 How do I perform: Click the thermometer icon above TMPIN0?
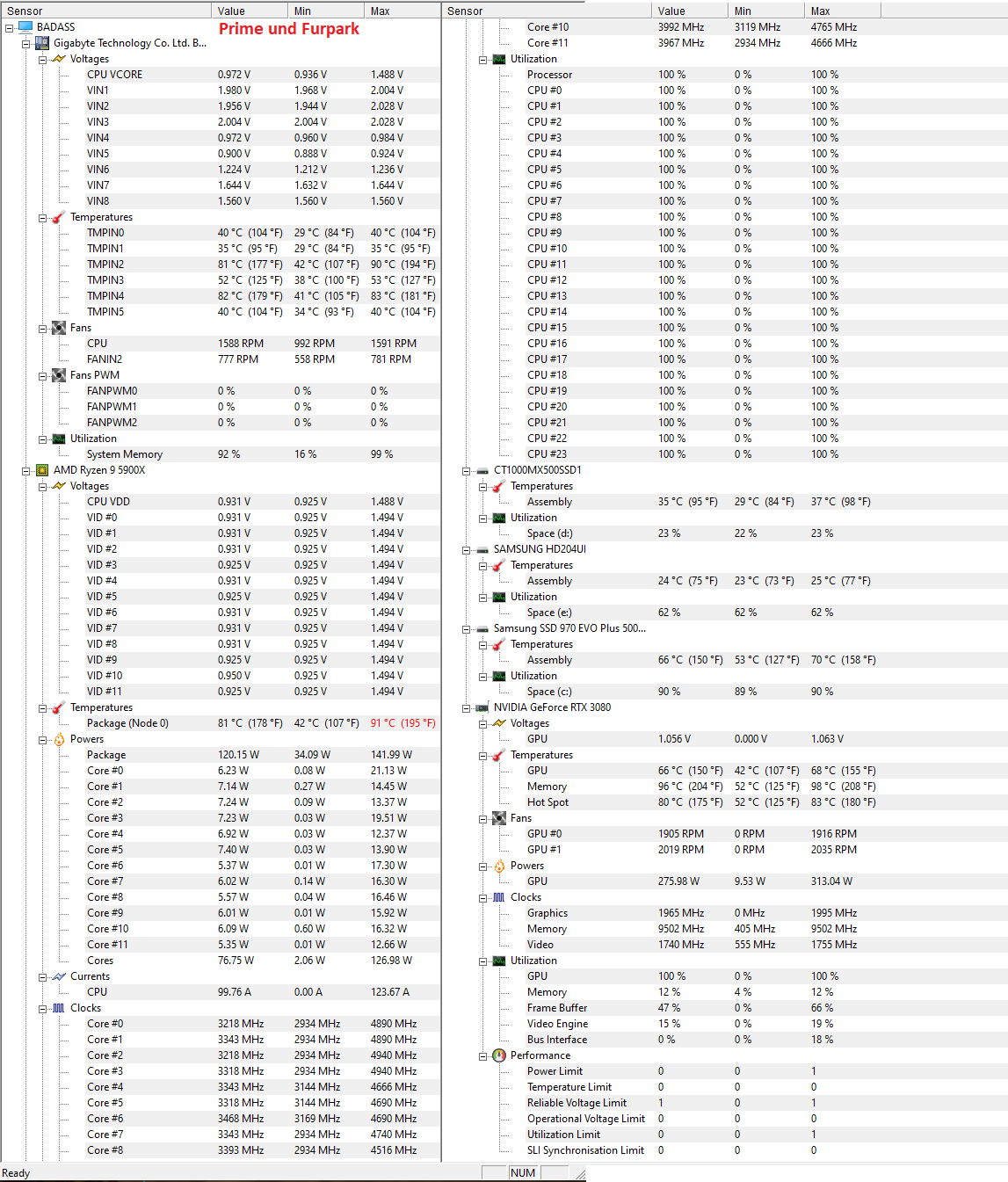pyautogui.click(x=59, y=217)
